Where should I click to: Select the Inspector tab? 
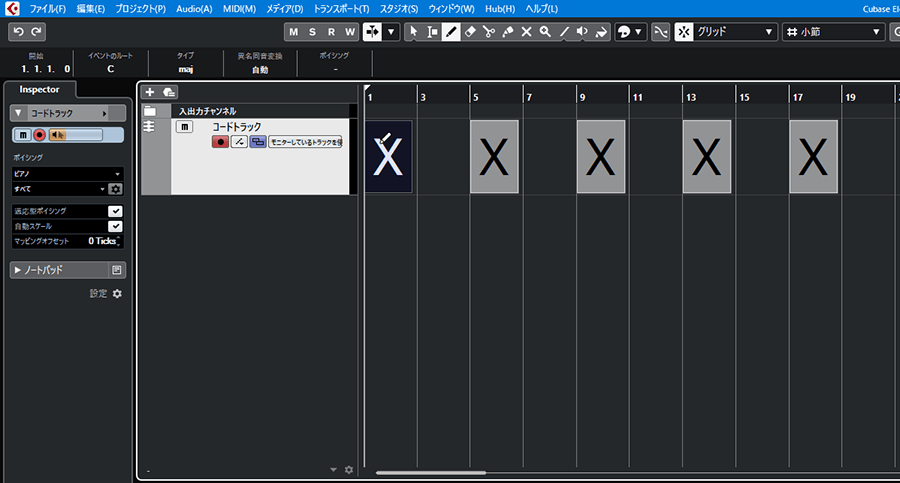(39, 90)
